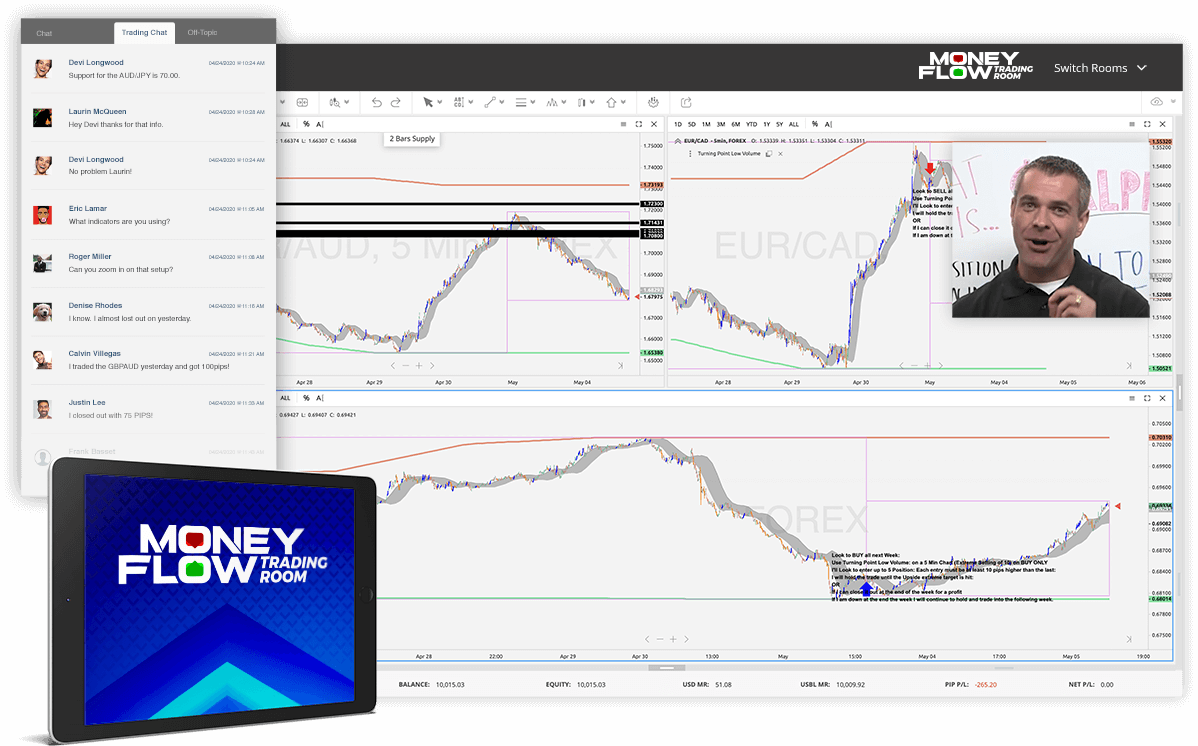
Task: Click the '2 Bars Supply' label
Action: pos(412,139)
